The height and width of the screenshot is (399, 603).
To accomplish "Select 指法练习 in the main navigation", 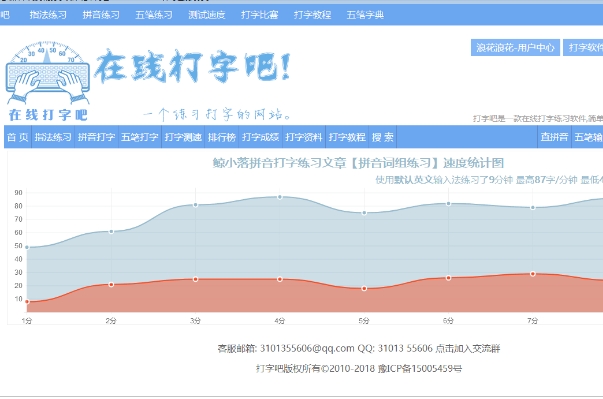I will point(53,137).
